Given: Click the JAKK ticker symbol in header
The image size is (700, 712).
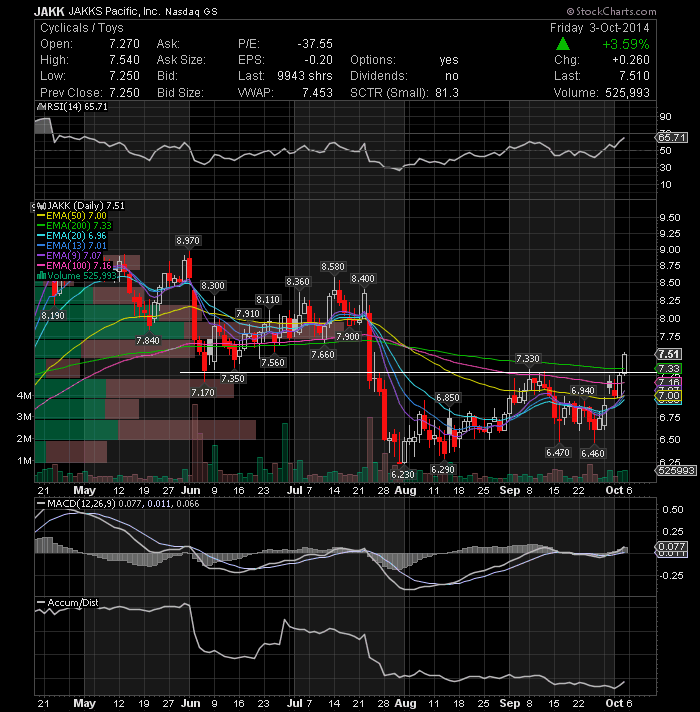Looking at the screenshot, I should [x=49, y=11].
